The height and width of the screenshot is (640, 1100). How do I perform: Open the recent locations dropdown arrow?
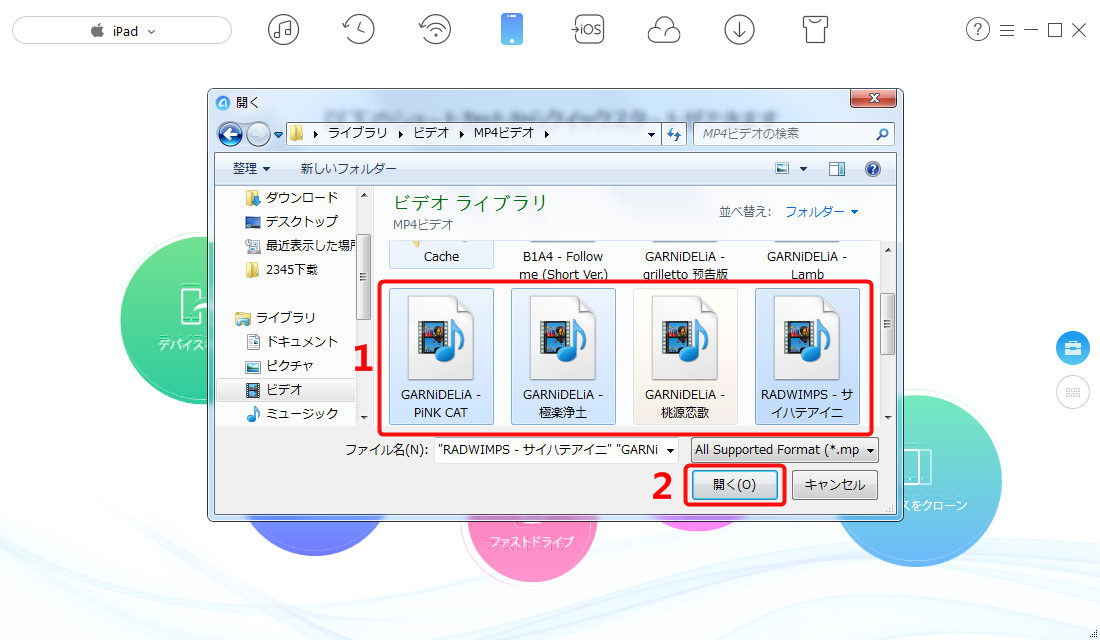coord(279,134)
